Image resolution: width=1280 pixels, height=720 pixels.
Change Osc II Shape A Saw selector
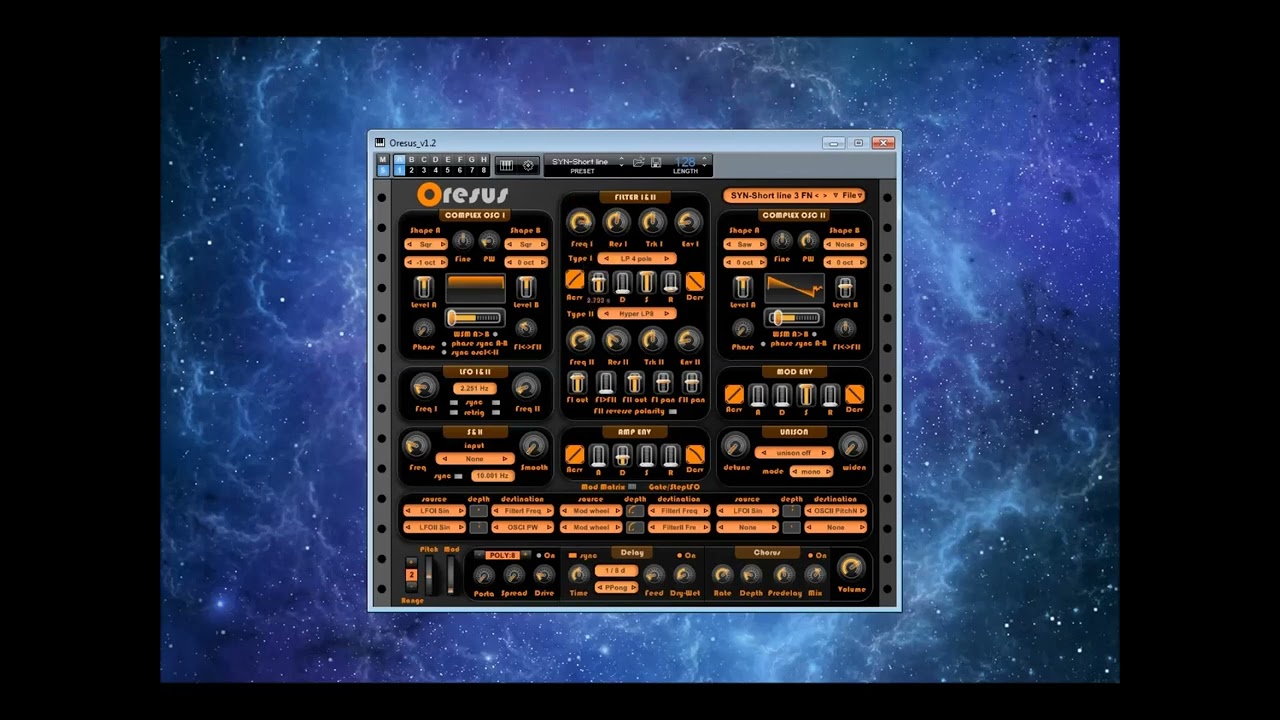pos(744,244)
